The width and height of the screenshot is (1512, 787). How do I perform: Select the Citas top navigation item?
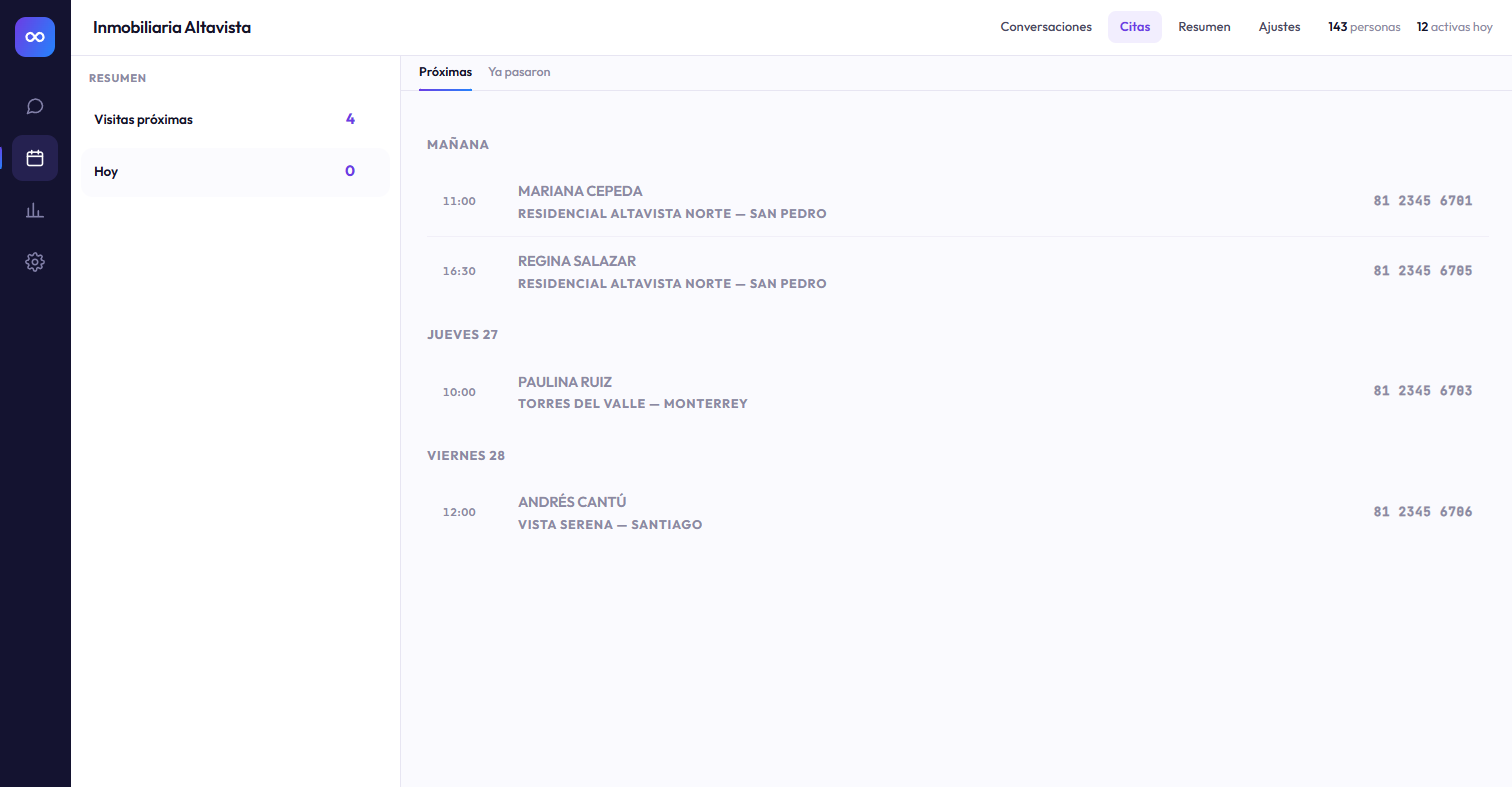1135,27
